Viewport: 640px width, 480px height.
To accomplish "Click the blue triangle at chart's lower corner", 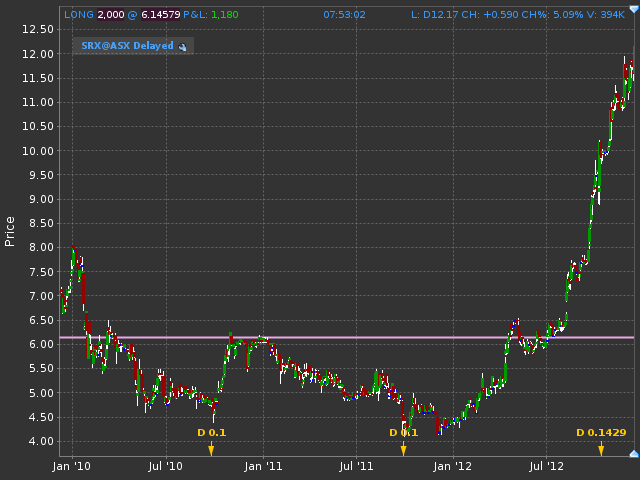I will 634,453.
